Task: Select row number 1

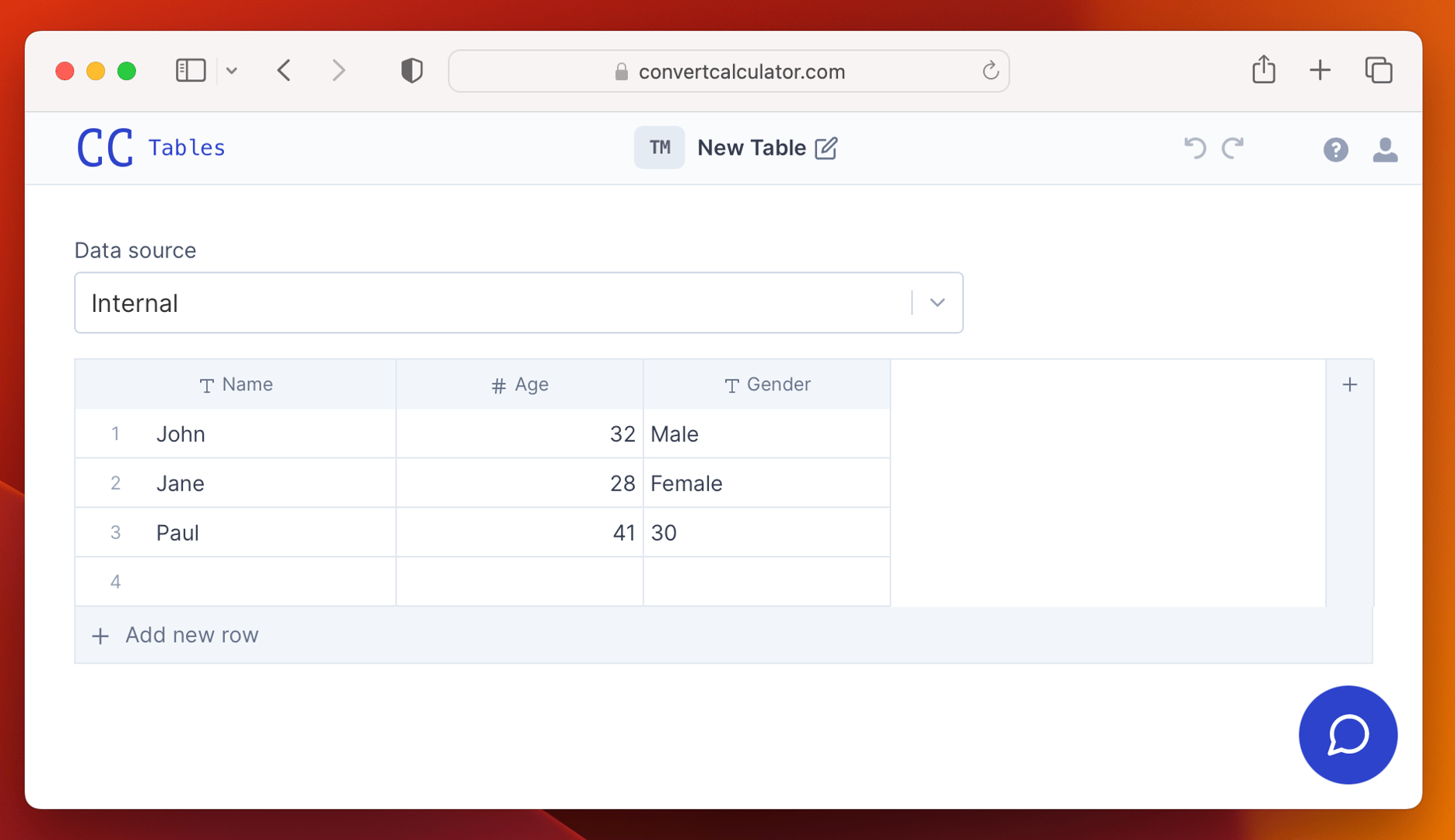Action: coord(115,434)
